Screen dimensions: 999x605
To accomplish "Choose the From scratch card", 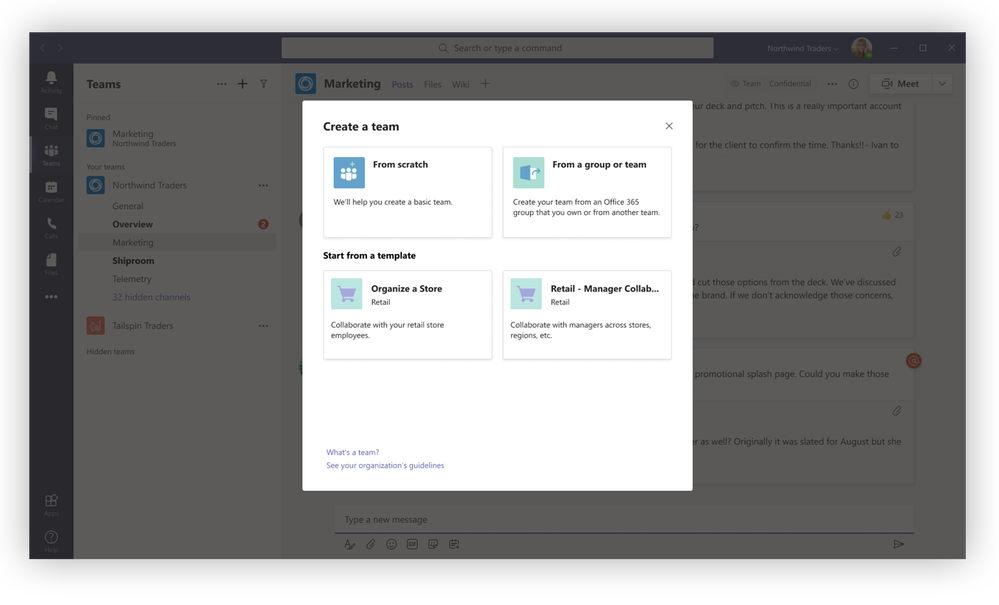I will (408, 192).
